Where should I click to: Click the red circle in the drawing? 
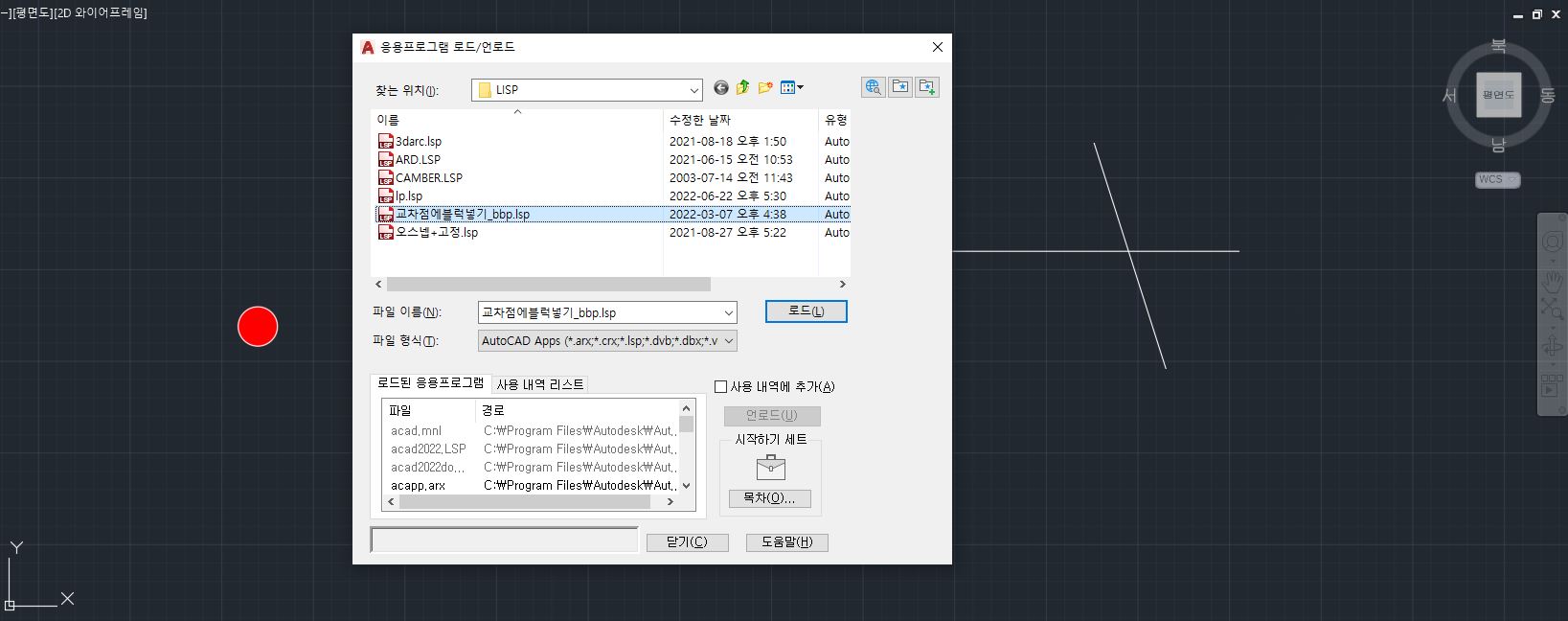pyautogui.click(x=258, y=327)
